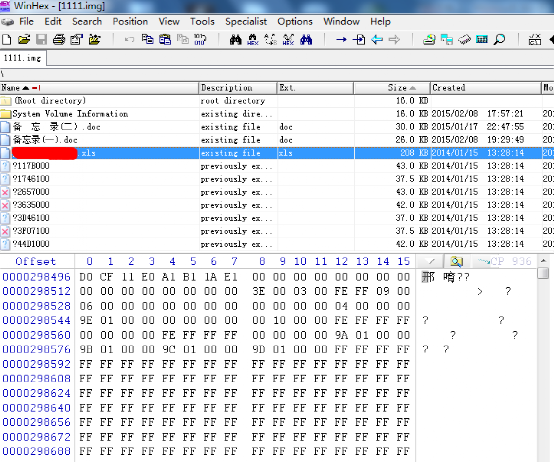
Task: Sort by Size column header
Action: pos(392,88)
